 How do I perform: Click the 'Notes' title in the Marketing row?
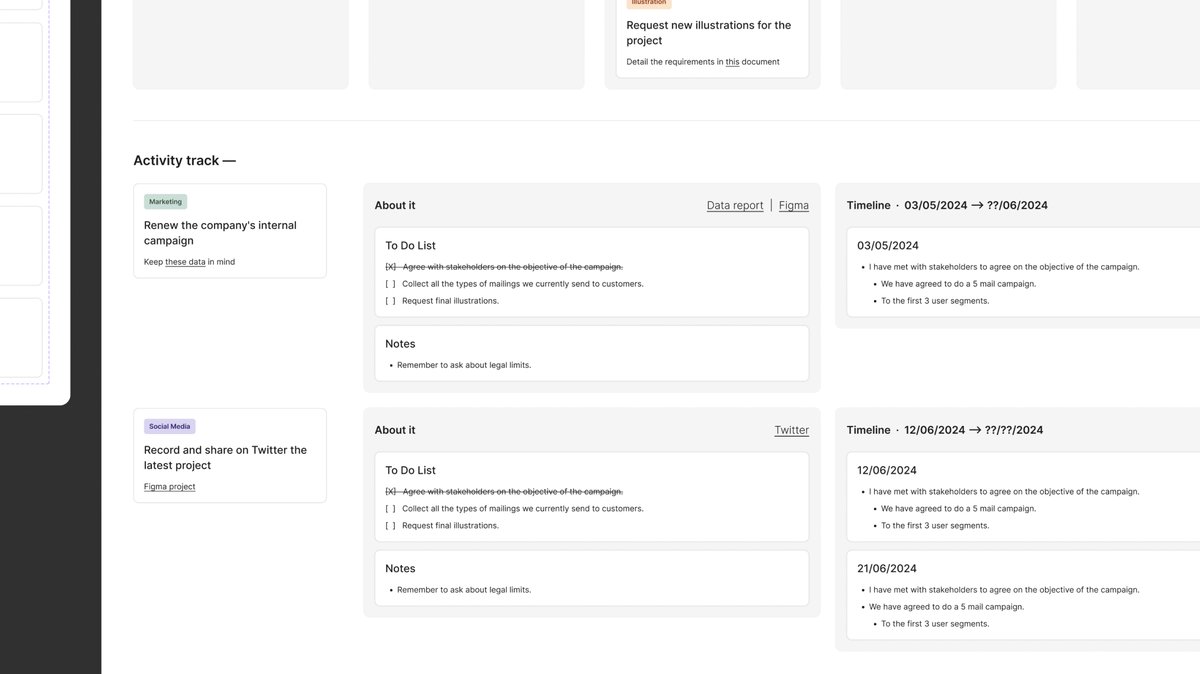[x=400, y=344]
